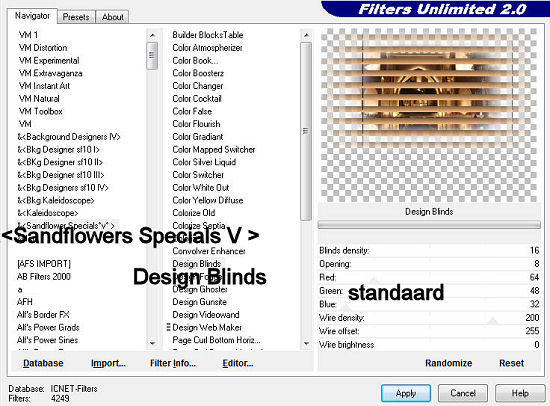Click the Design Blinds preview image
The height and width of the screenshot is (406, 550).
pyautogui.click(x=429, y=115)
